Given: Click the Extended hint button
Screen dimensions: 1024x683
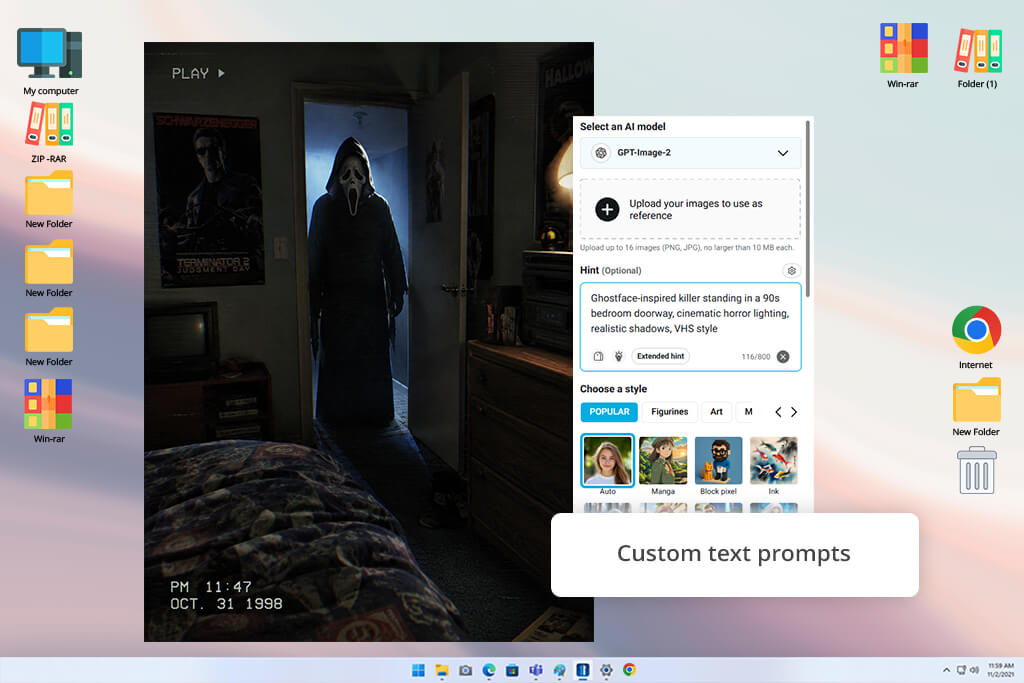Looking at the screenshot, I should pos(660,356).
